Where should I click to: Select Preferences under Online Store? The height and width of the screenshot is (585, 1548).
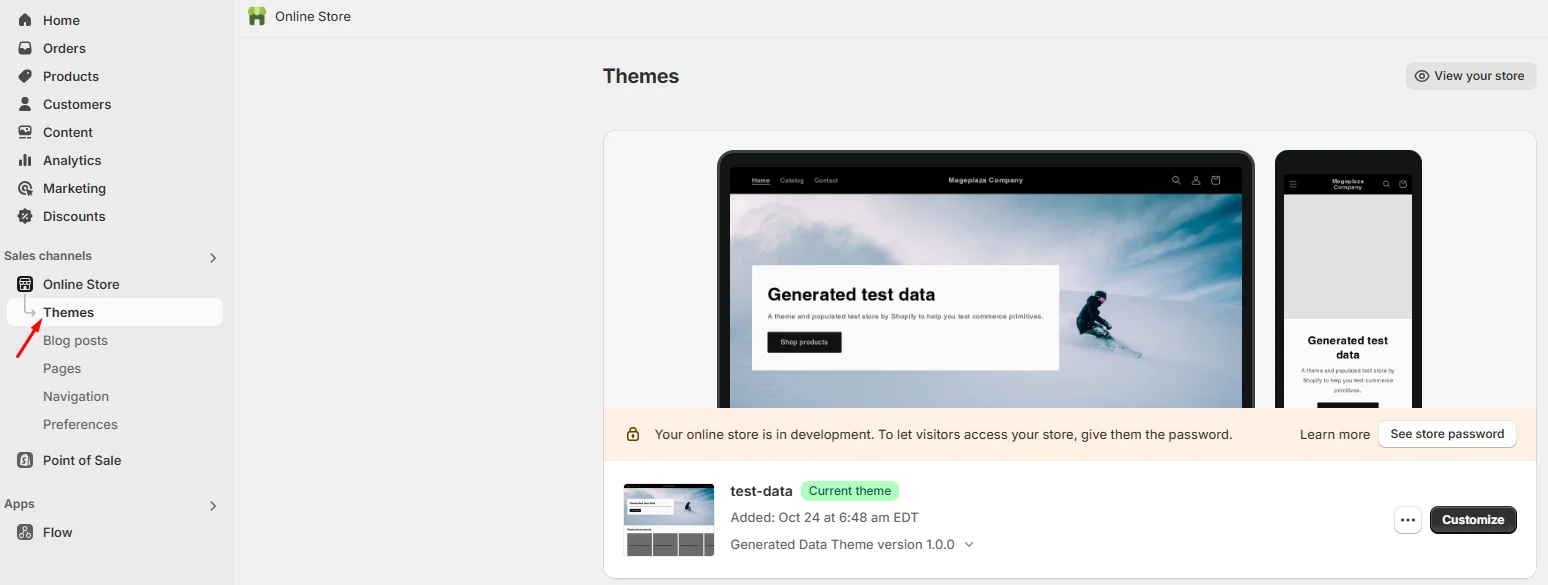pyautogui.click(x=80, y=424)
